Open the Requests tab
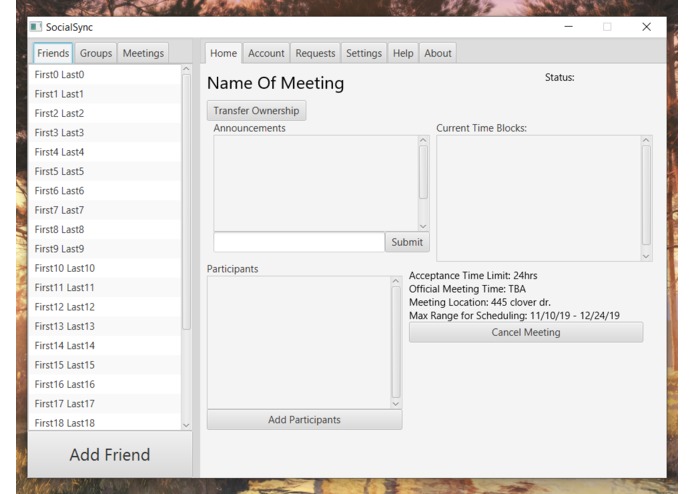The width and height of the screenshot is (695, 494). click(315, 53)
